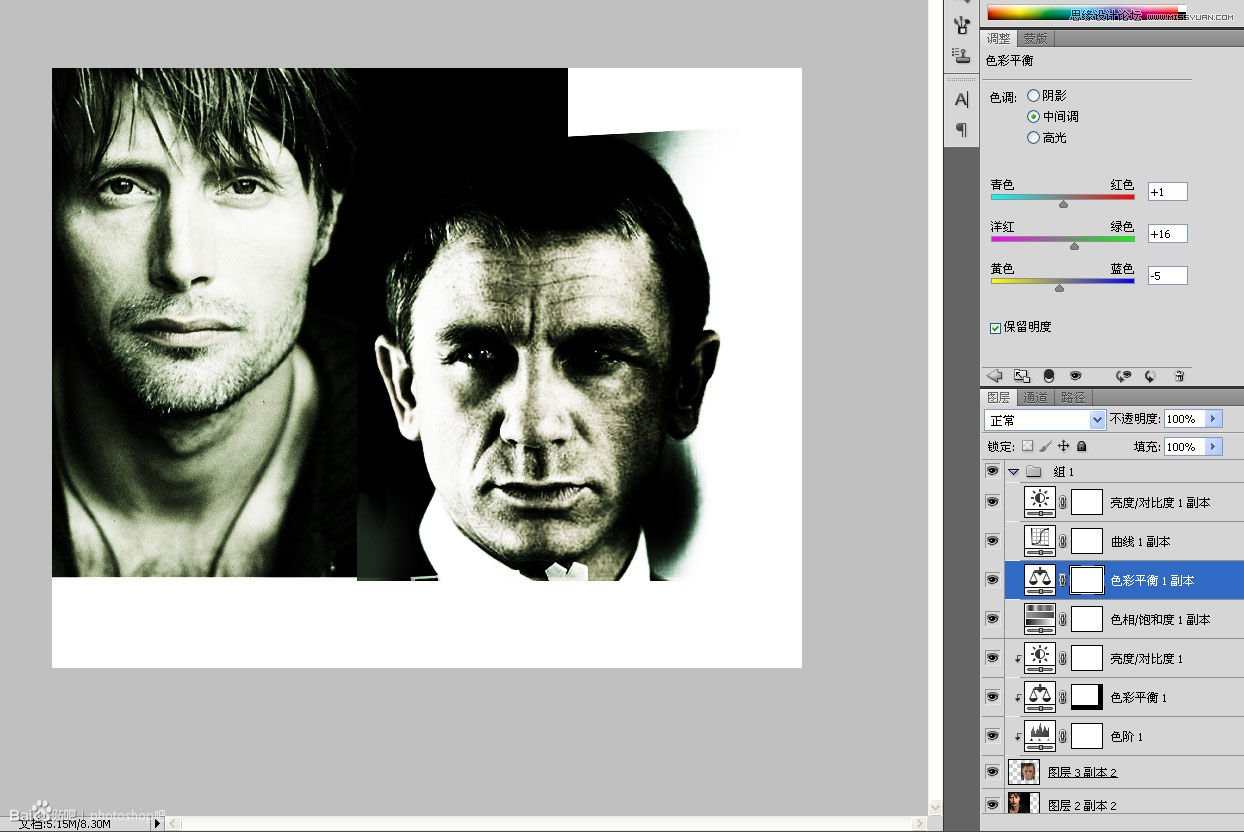Screen dimensions: 1244x832
Task: Click the 青色-红色 value input field
Action: (x=1167, y=192)
